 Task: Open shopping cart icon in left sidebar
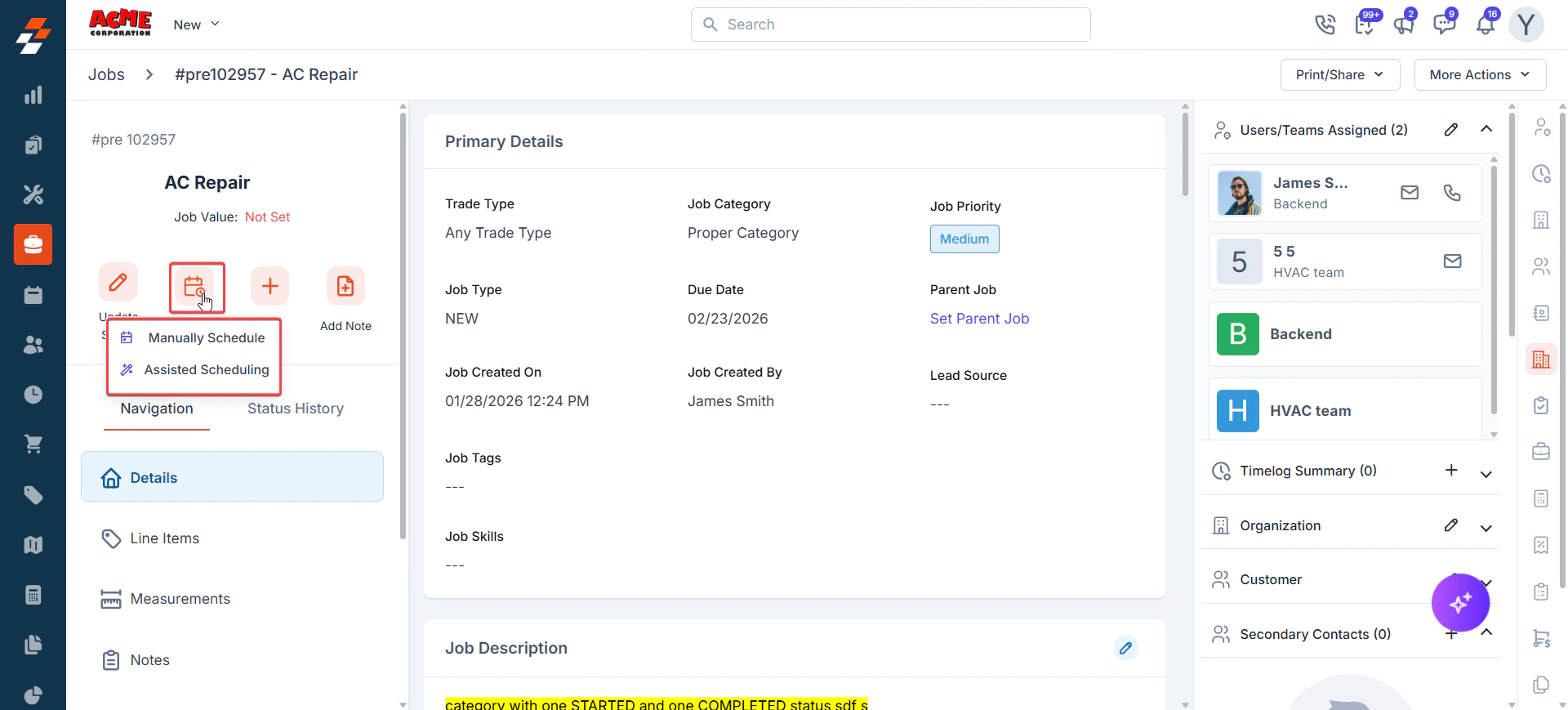coord(33,444)
